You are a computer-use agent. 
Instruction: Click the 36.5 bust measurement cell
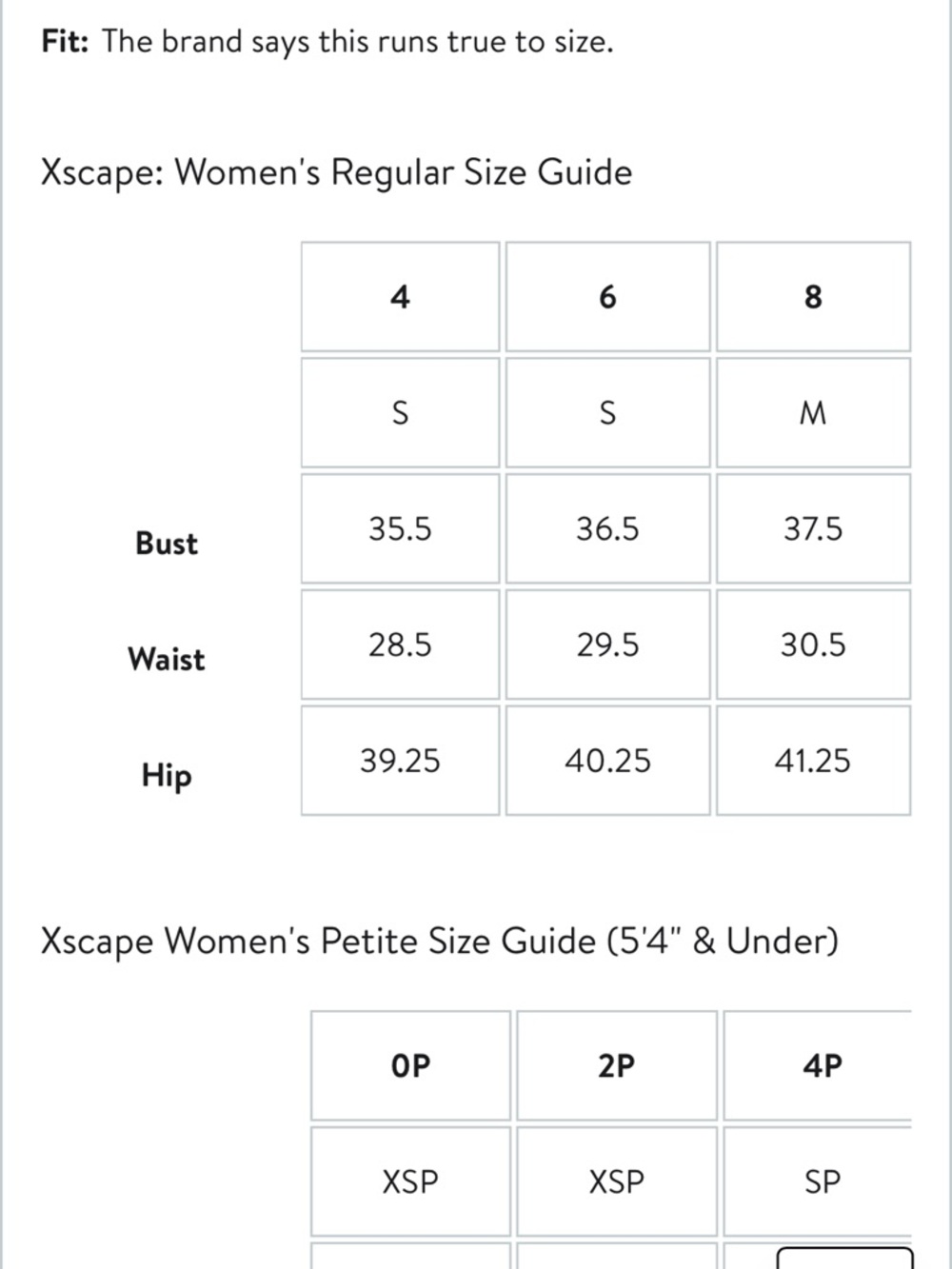(x=607, y=528)
